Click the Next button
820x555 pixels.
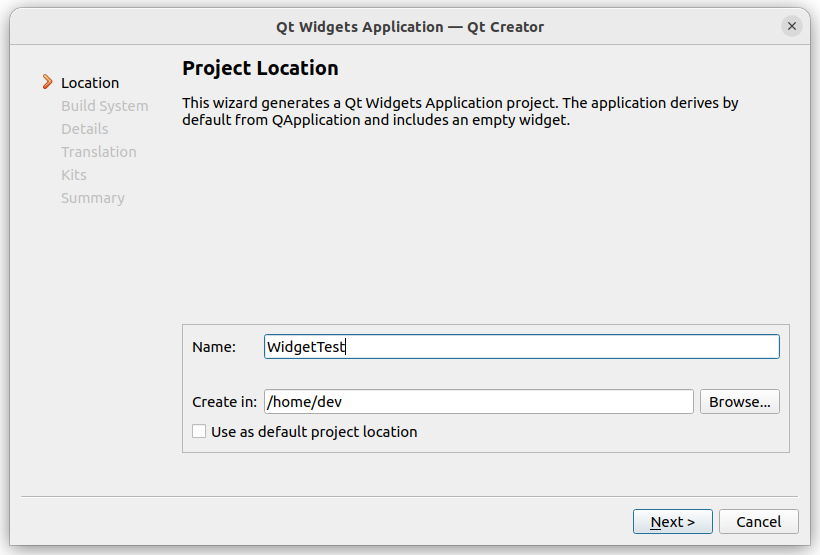point(673,522)
